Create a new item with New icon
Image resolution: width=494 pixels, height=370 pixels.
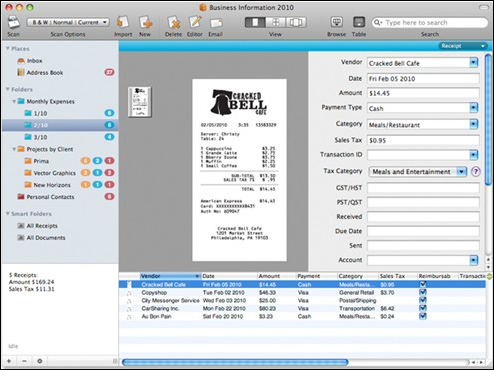[x=145, y=22]
